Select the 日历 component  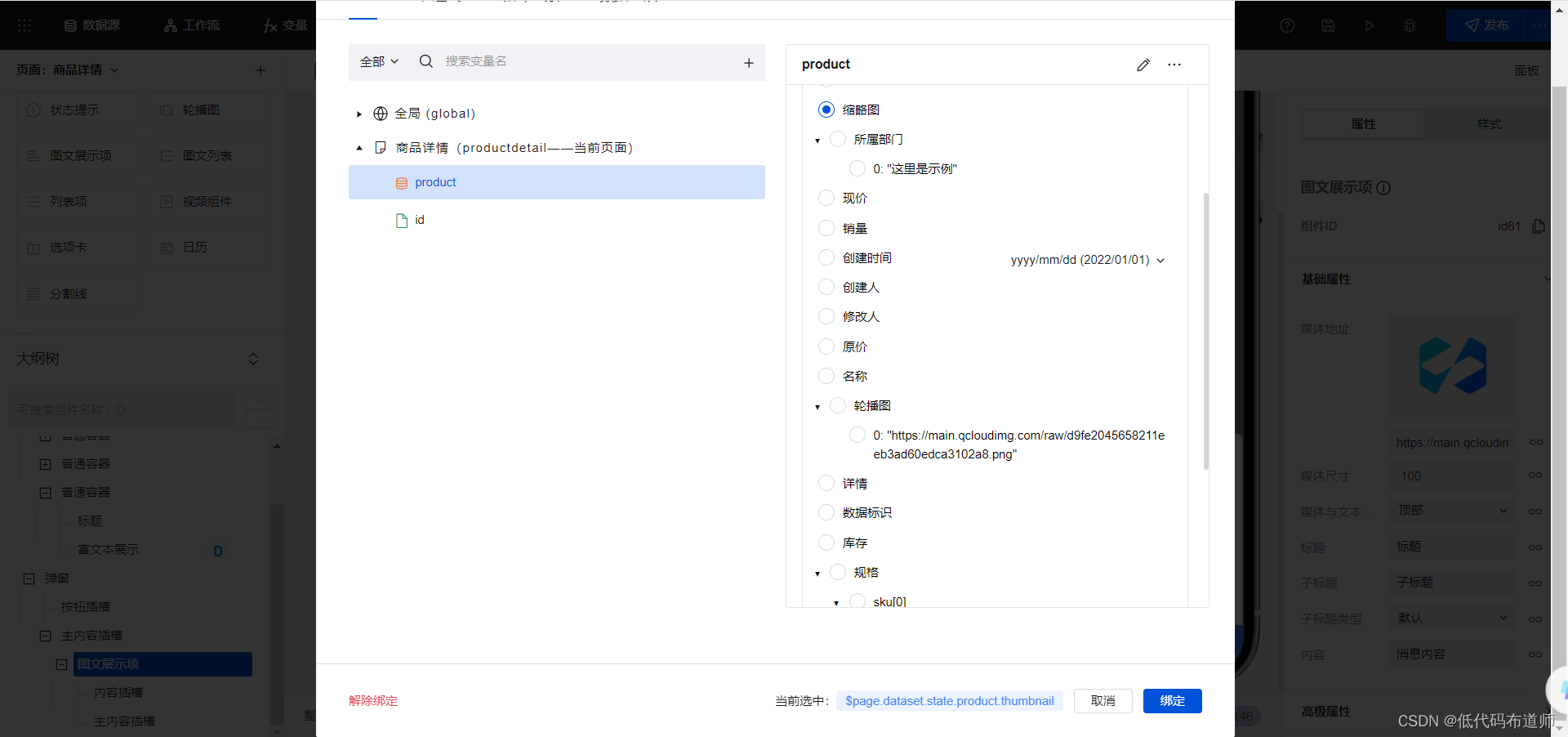pyautogui.click(x=209, y=248)
